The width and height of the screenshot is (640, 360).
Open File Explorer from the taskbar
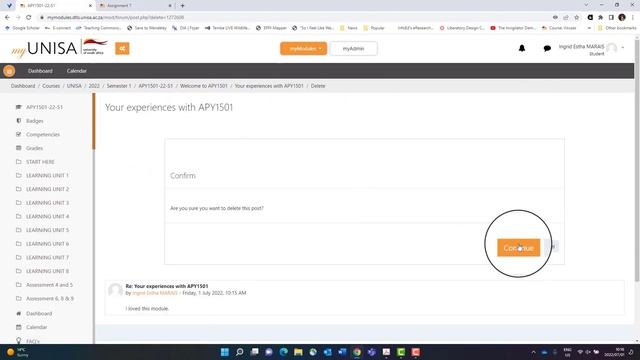298,352
